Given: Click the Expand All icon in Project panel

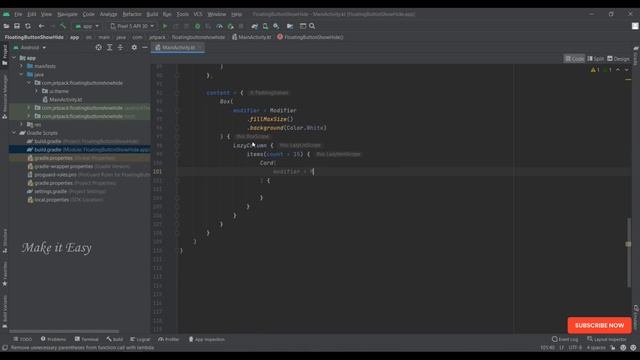Looking at the screenshot, I should (109, 48).
